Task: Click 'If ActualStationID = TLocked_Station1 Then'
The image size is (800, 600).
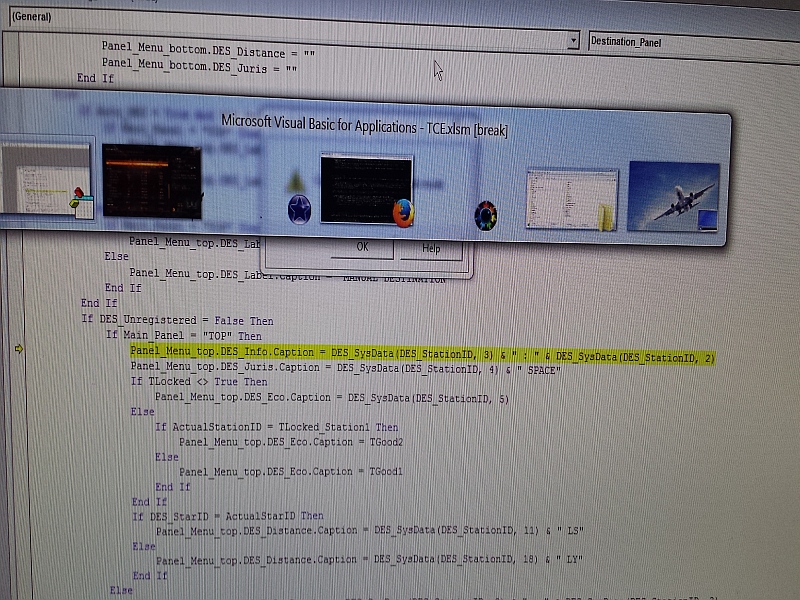Action: pyautogui.click(x=277, y=427)
